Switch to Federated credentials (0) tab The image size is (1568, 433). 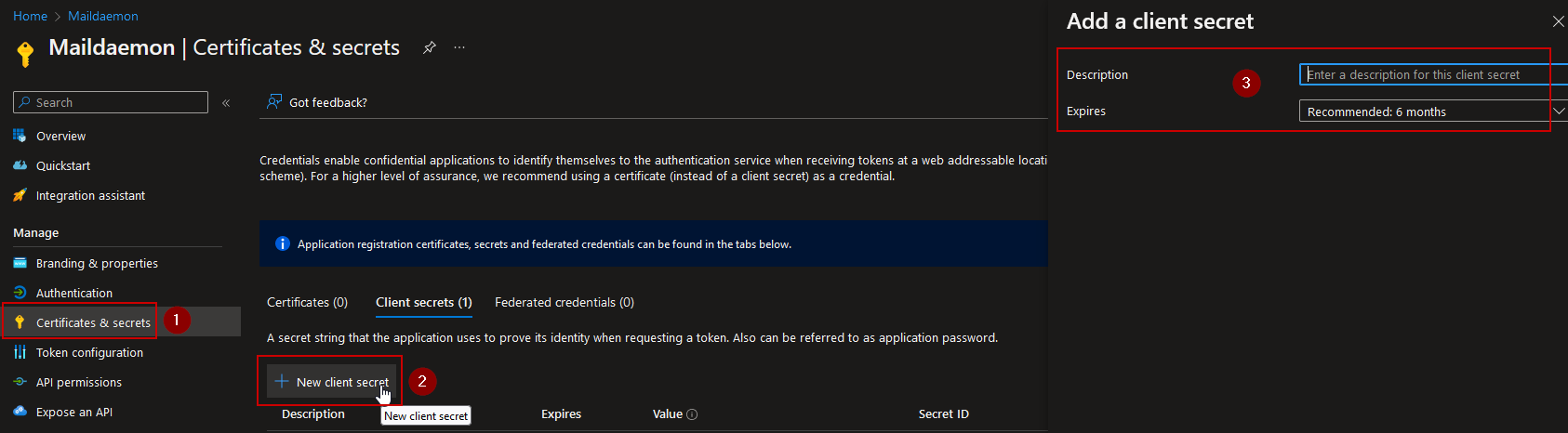(565, 302)
